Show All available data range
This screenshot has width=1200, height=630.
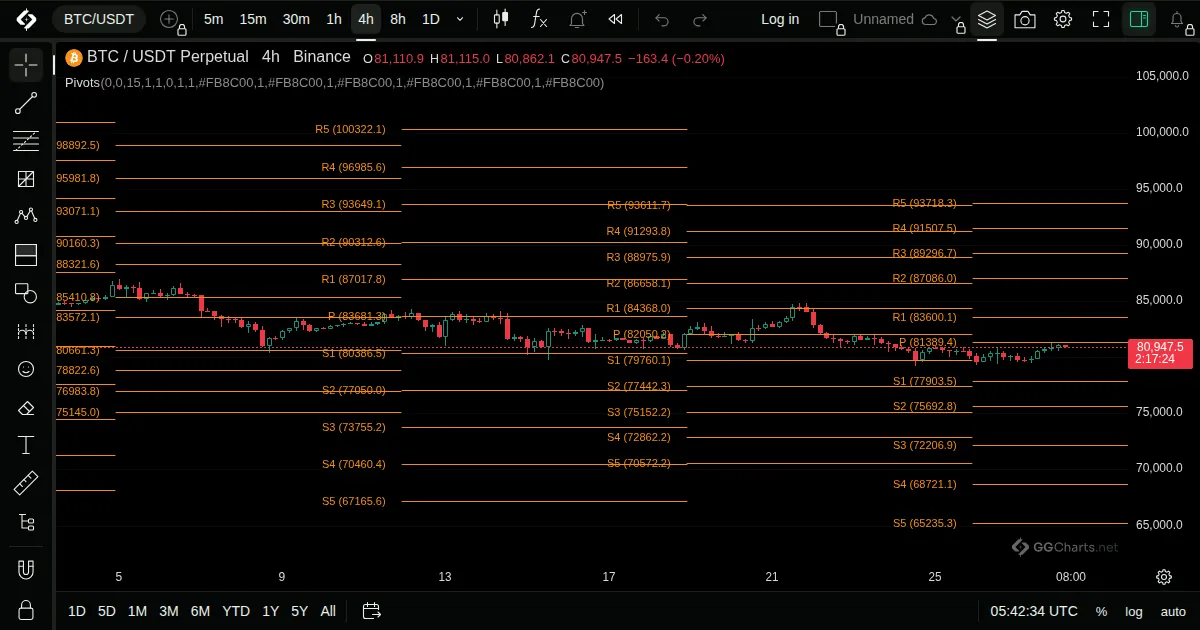pos(328,611)
